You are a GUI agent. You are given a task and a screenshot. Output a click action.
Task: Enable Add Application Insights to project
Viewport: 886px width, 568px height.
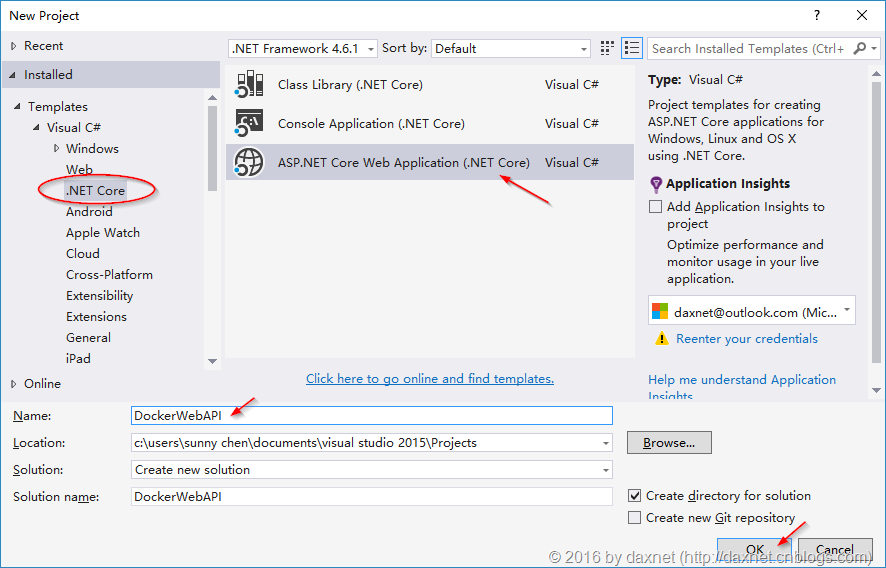coord(655,207)
